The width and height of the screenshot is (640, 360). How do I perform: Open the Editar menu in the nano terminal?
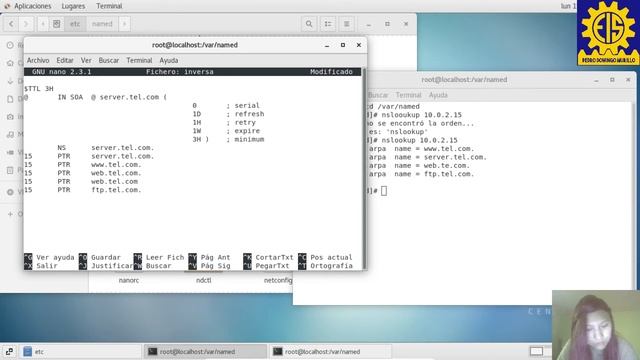pos(65,60)
